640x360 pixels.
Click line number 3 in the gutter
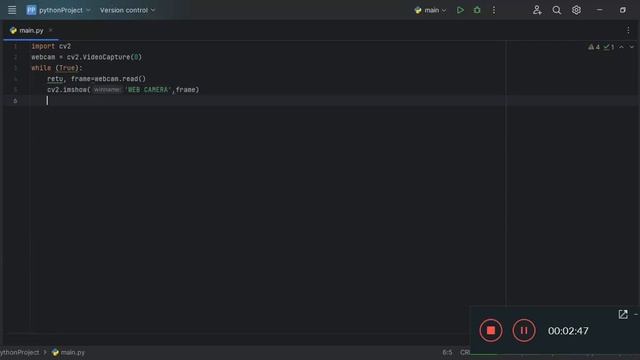pos(16,68)
